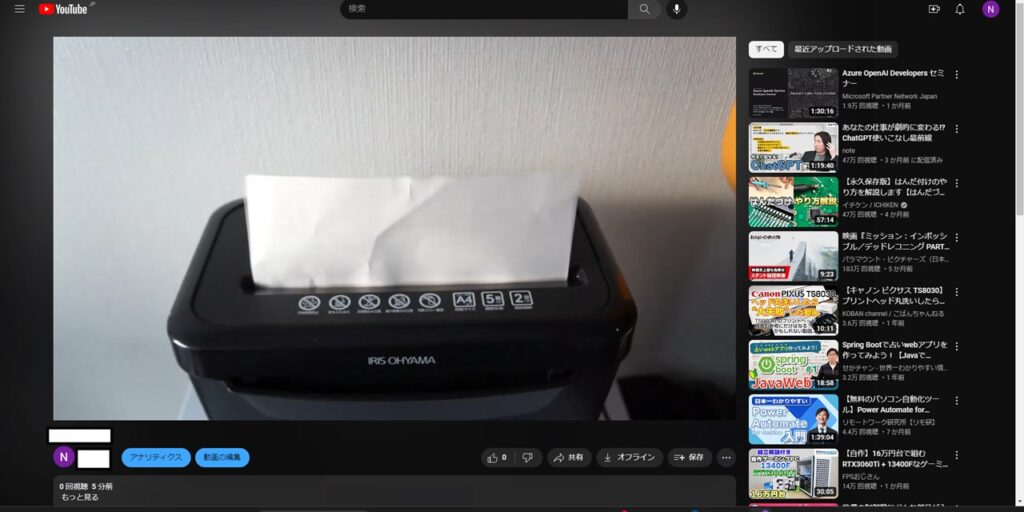Viewport: 1024px width, 512px height.
Task: Open notifications bell
Action: 959,9
